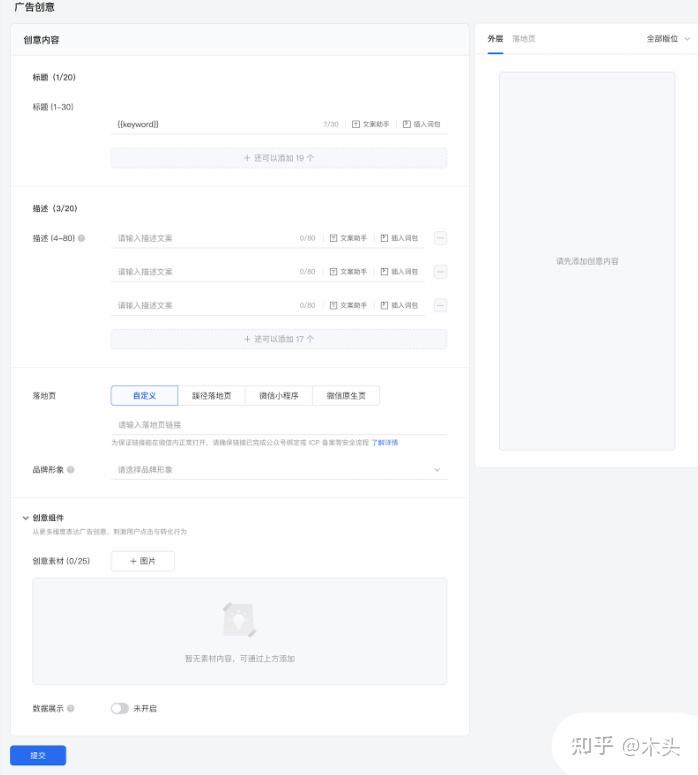This screenshot has width=698, height=775.
Task: Open 文案助手 for the first 描述 field
Action: (334, 239)
